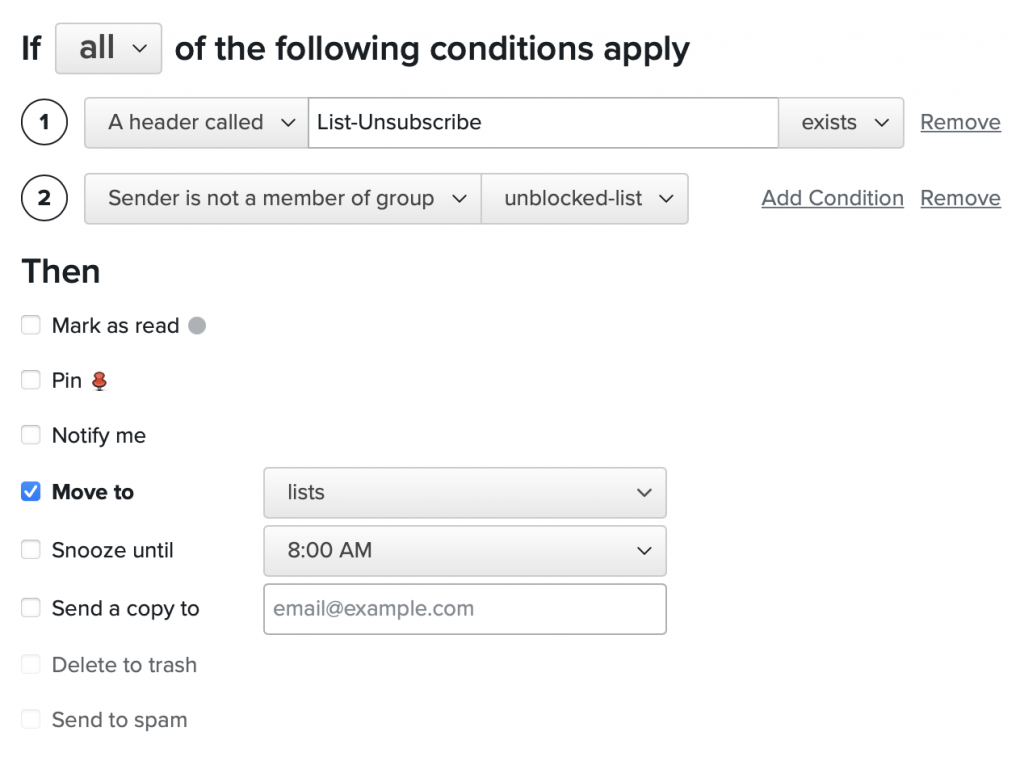1024x761 pixels.
Task: Open the 'exists' operator dropdown
Action: click(841, 123)
